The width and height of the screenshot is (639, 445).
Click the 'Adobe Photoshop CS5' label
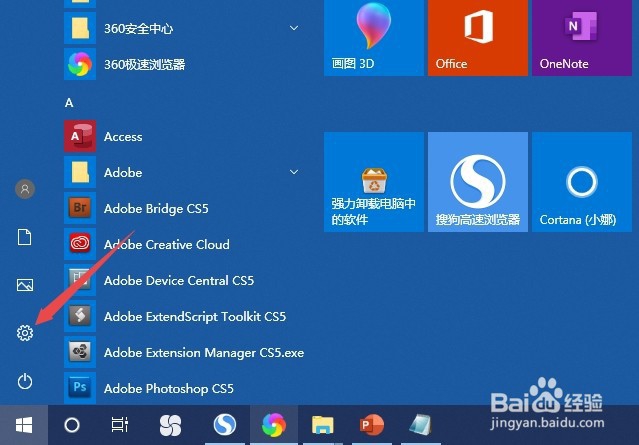169,389
